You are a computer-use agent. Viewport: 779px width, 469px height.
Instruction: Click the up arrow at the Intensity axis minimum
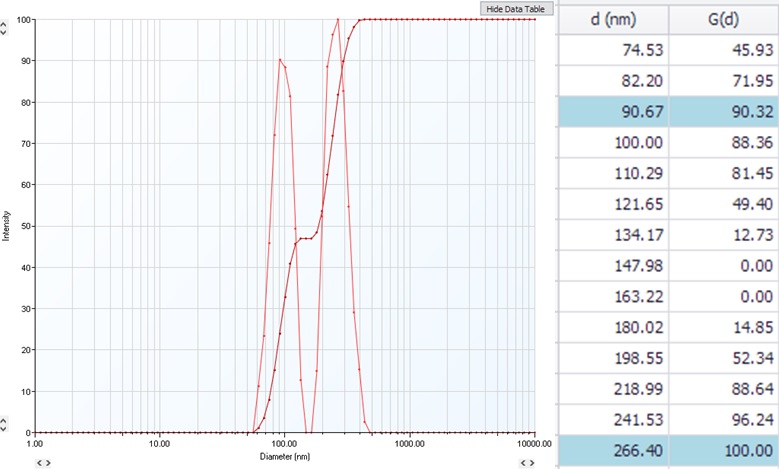click(4, 421)
